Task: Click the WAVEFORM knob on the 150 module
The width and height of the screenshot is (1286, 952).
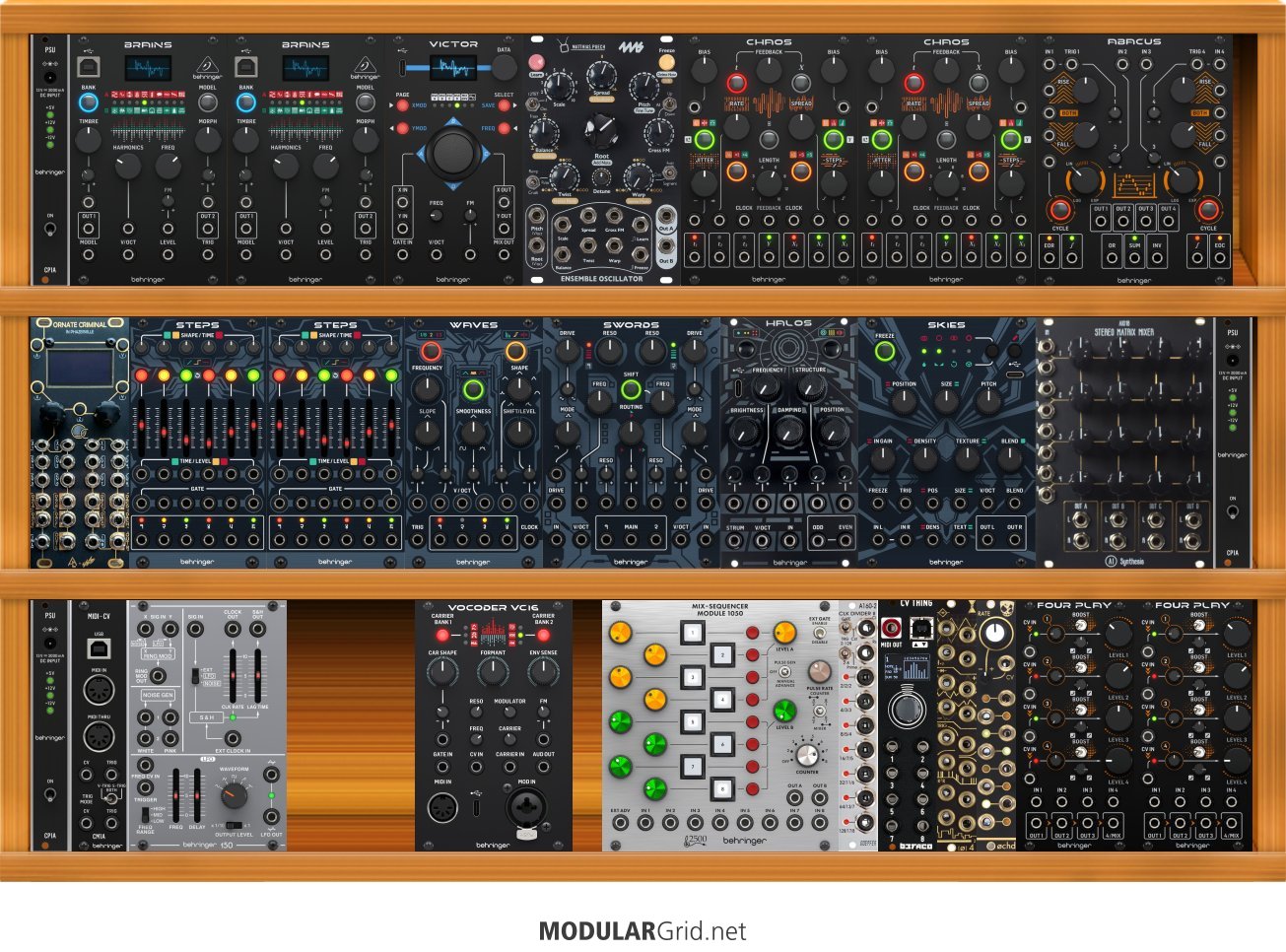Action: point(233,796)
